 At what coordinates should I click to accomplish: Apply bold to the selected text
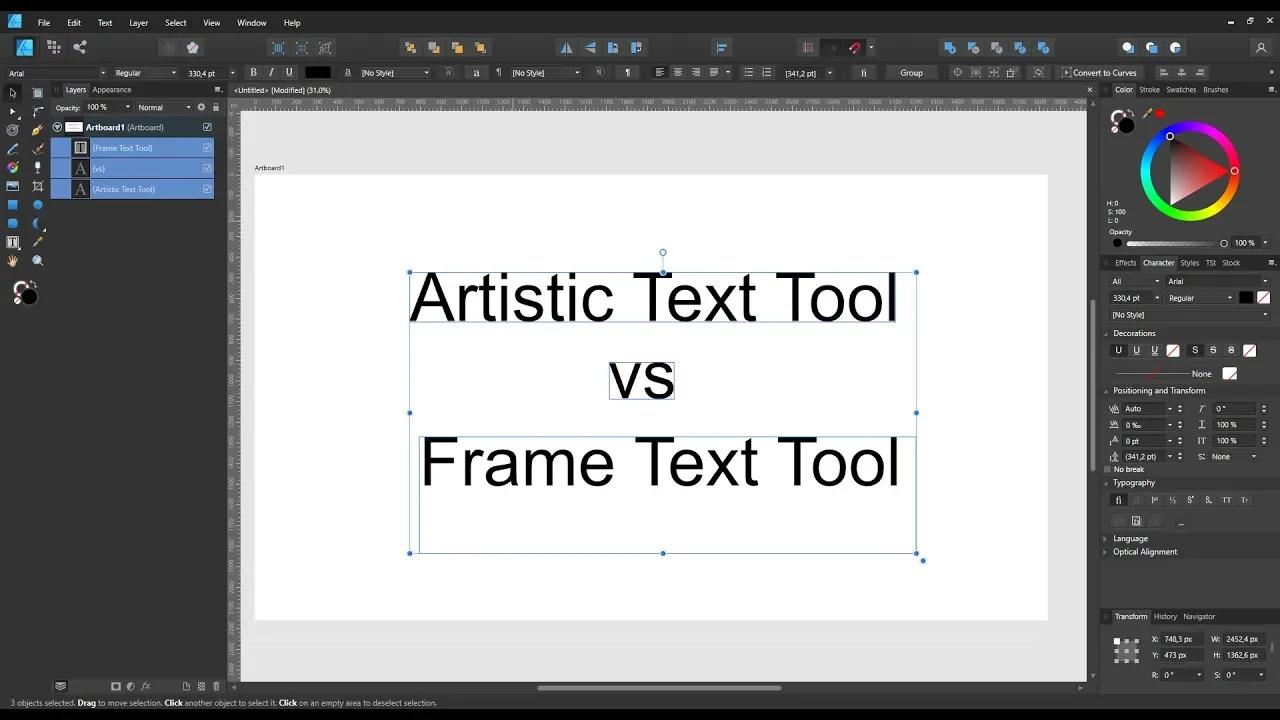click(253, 72)
